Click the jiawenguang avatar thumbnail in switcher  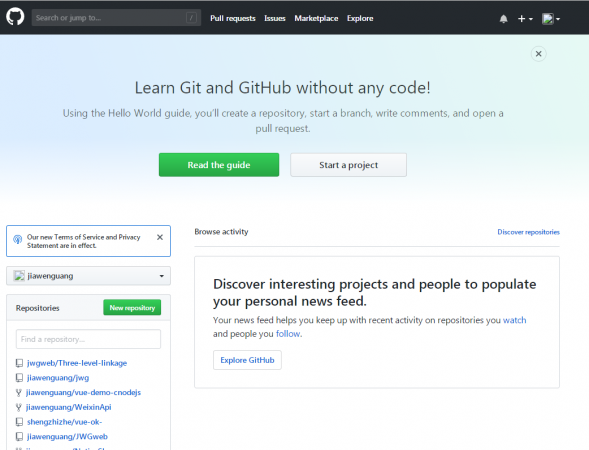[19, 276]
